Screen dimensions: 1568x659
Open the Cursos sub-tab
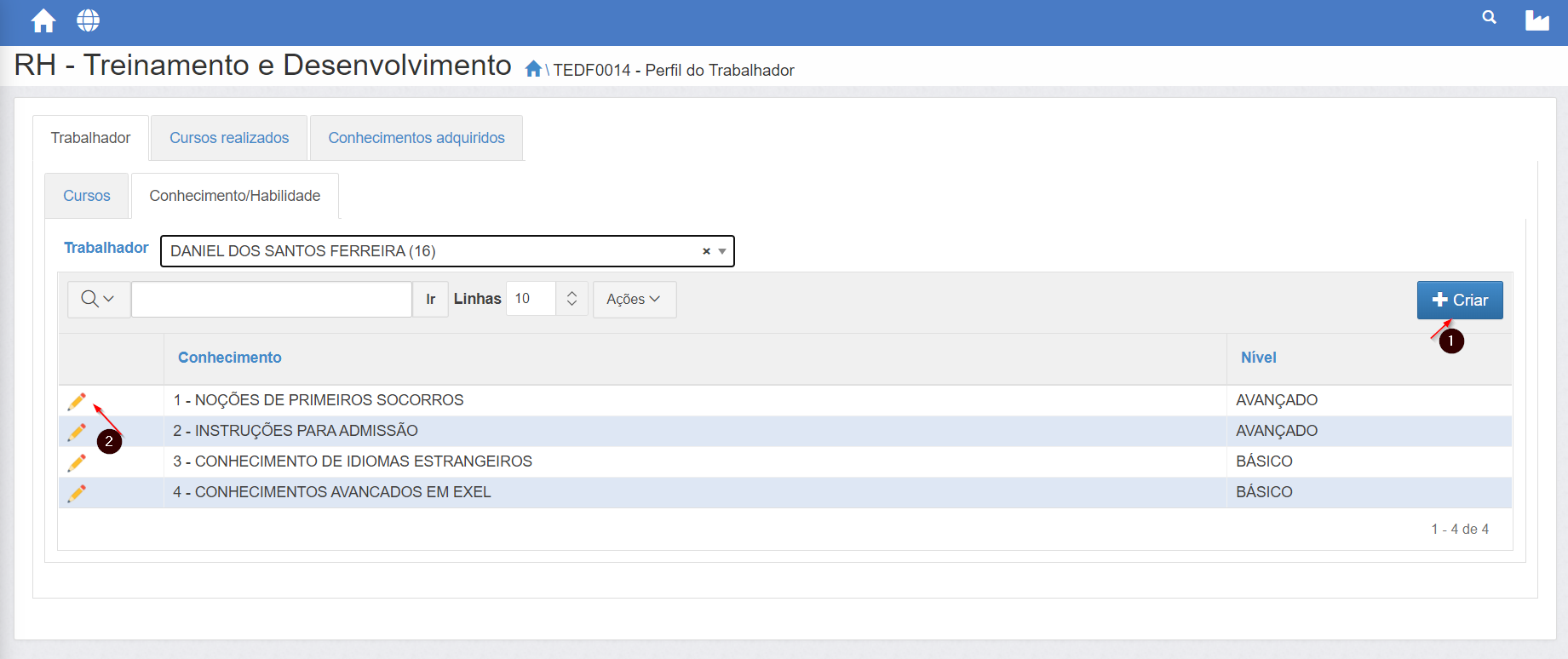pyautogui.click(x=87, y=196)
